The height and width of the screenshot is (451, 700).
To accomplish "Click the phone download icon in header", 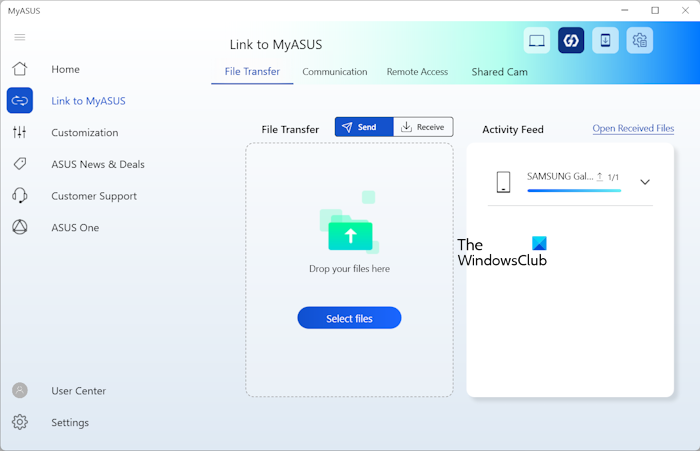I will [605, 41].
